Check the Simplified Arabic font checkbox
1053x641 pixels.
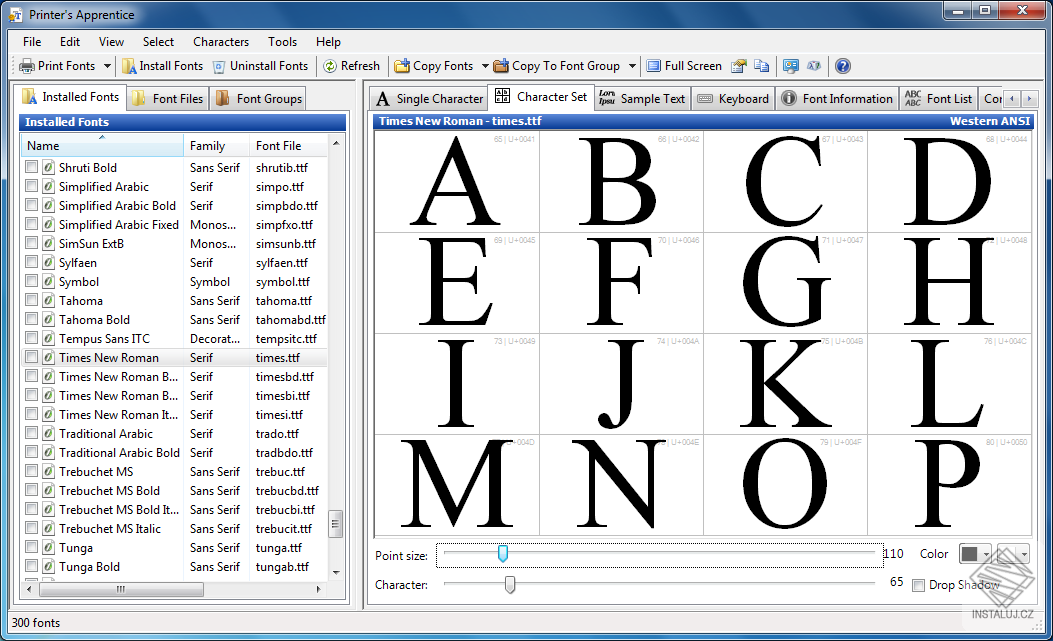tap(32, 185)
